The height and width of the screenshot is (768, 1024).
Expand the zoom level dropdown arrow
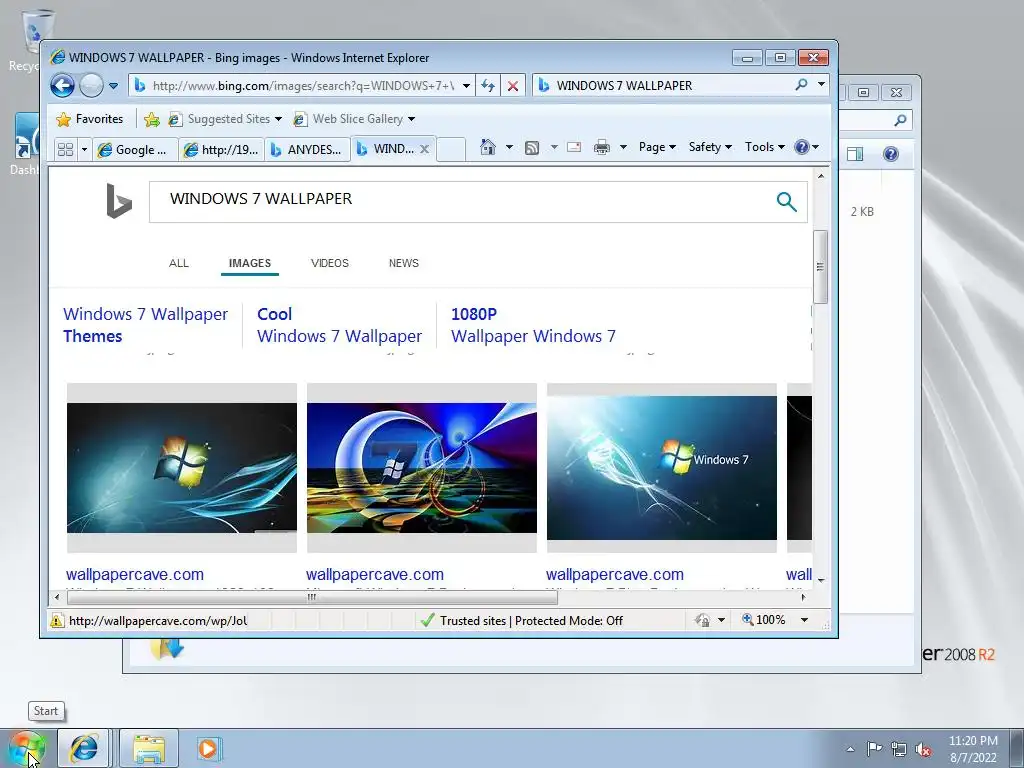(805, 620)
